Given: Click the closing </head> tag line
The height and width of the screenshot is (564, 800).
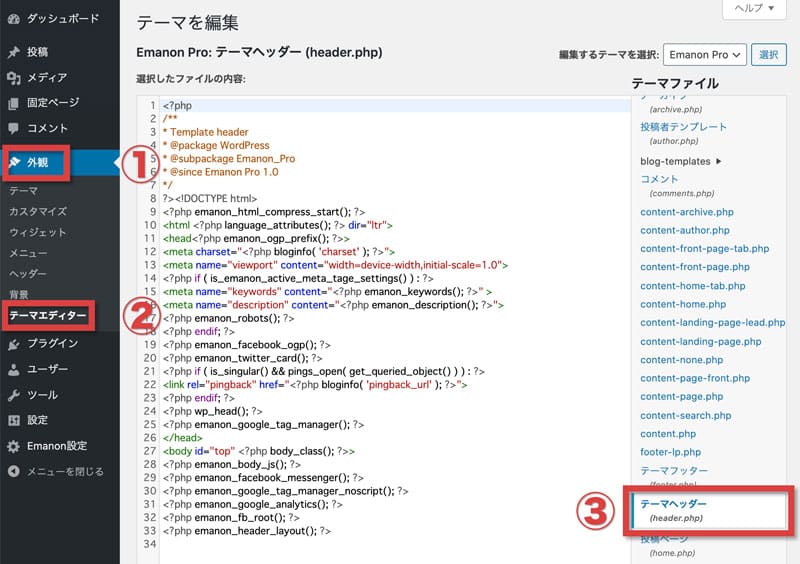Looking at the screenshot, I should [x=182, y=438].
